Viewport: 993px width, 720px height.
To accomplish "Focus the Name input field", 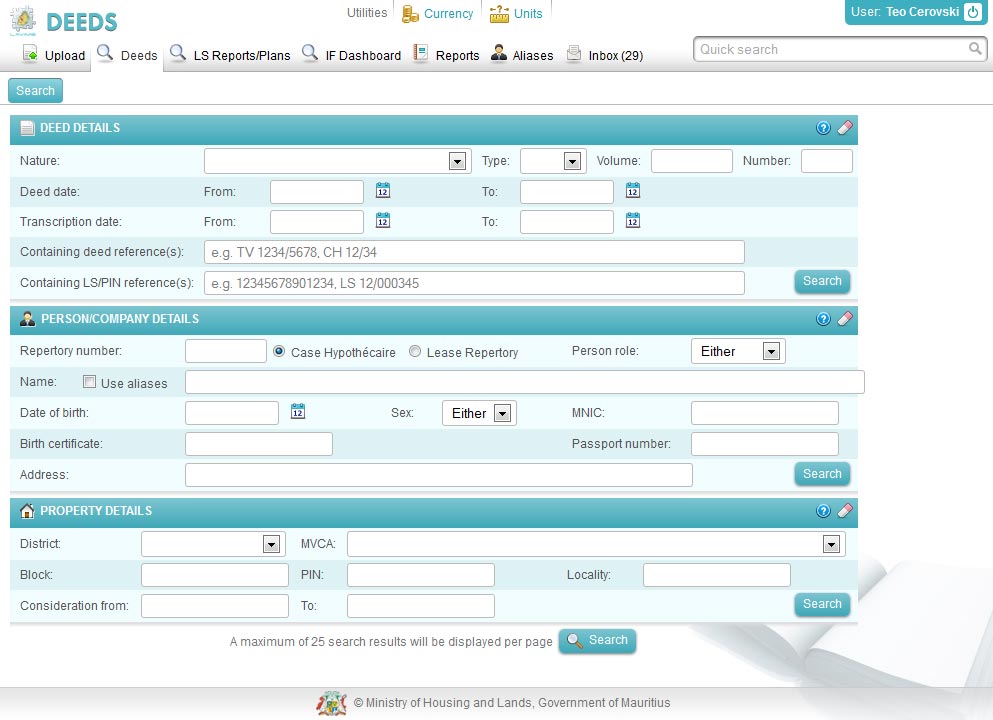I will click(x=524, y=382).
